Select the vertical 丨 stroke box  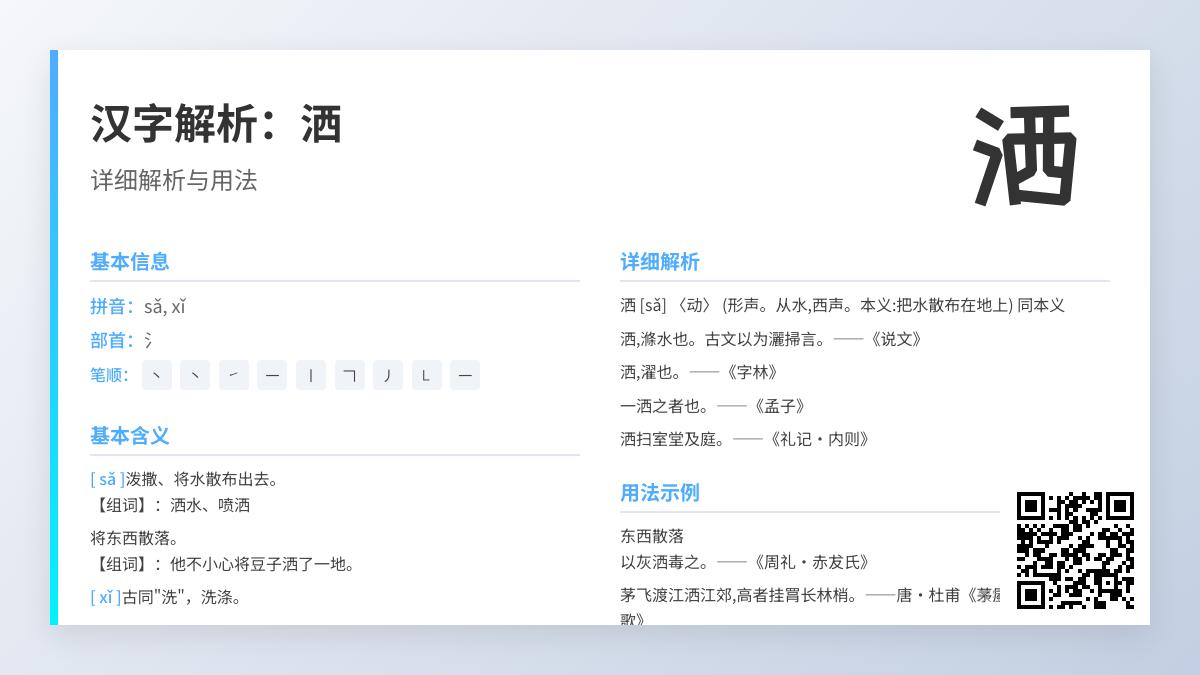[311, 375]
